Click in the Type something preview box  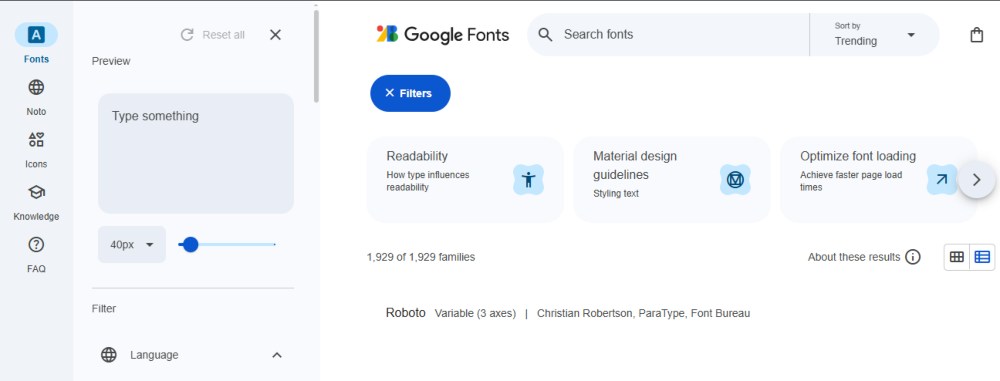196,153
